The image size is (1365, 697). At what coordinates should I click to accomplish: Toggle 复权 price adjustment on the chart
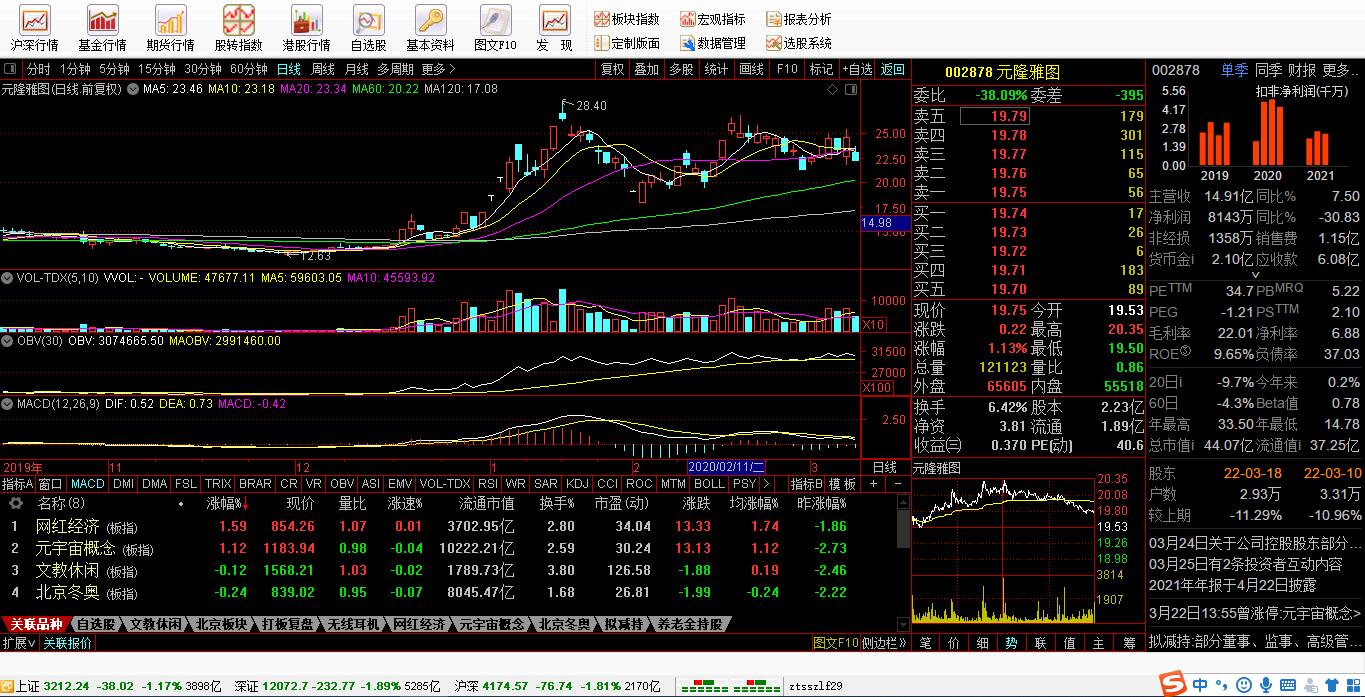pyautogui.click(x=612, y=69)
